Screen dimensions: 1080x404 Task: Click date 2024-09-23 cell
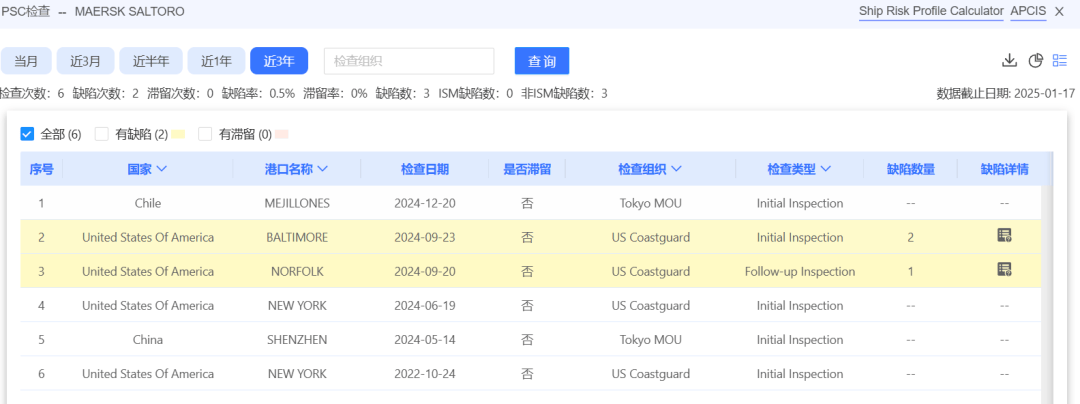point(425,237)
